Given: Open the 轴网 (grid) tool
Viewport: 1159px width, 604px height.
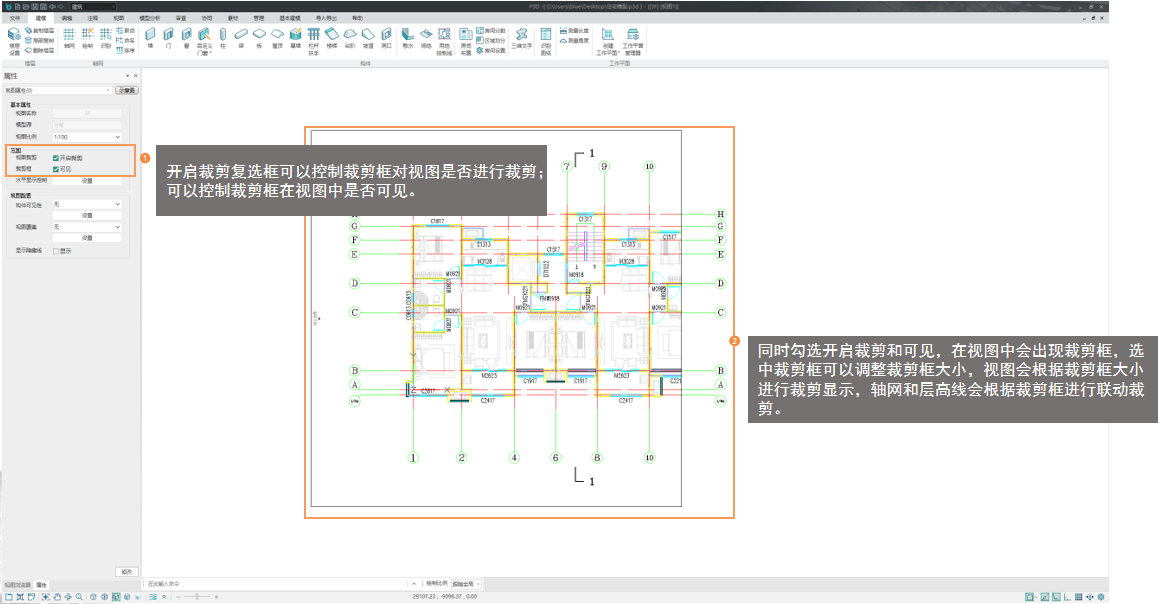Looking at the screenshot, I should point(69,37).
